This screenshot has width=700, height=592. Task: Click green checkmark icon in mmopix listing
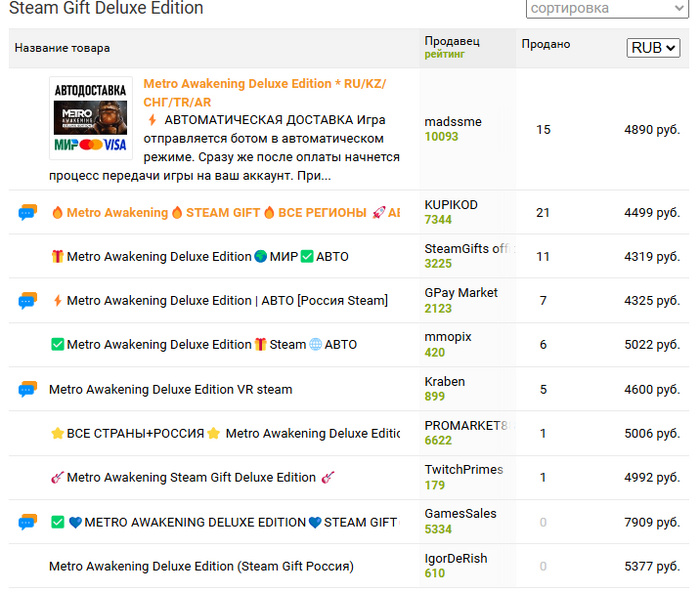coord(58,345)
